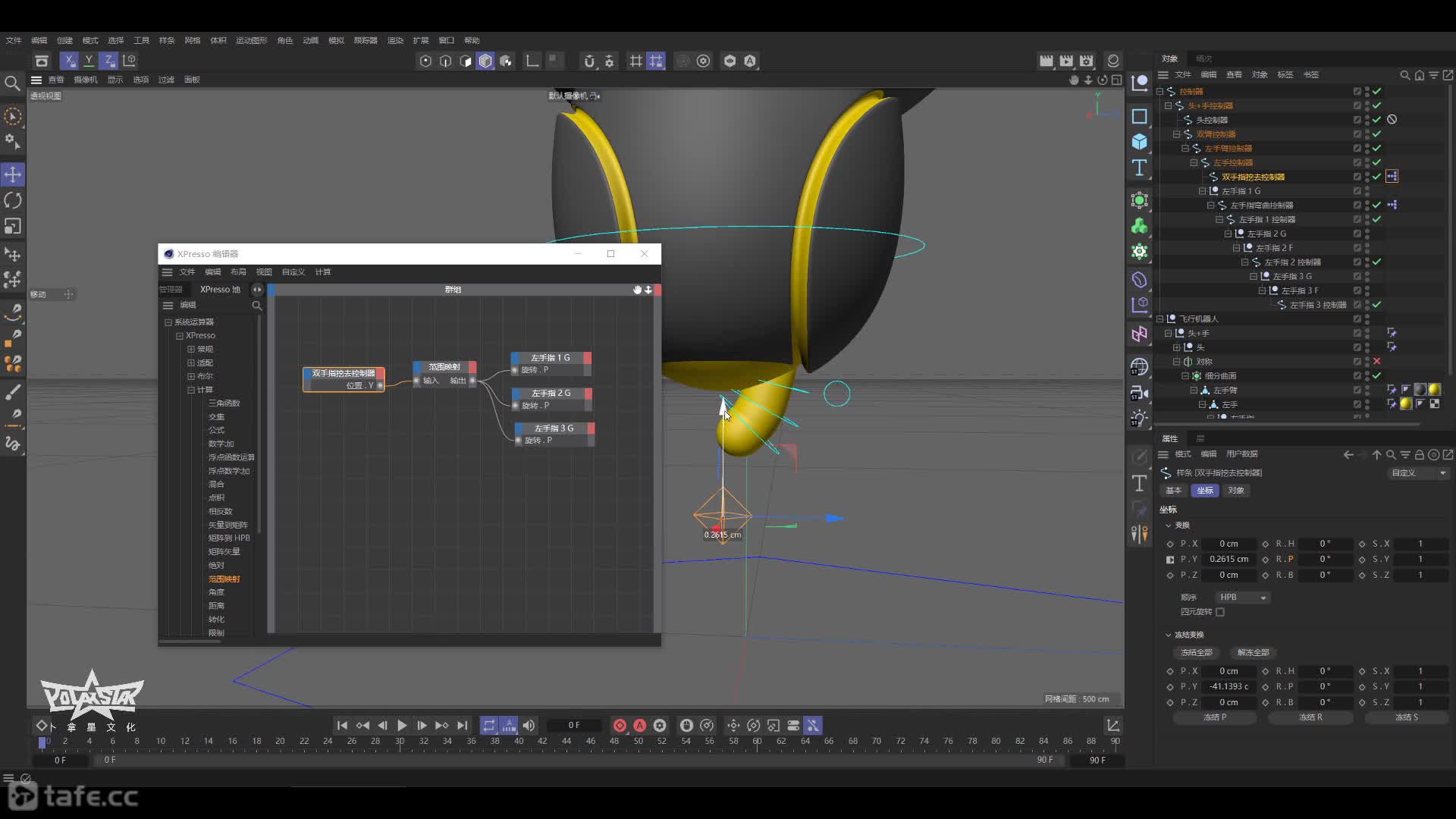Collapse the 变换 section chevron

(1168, 526)
